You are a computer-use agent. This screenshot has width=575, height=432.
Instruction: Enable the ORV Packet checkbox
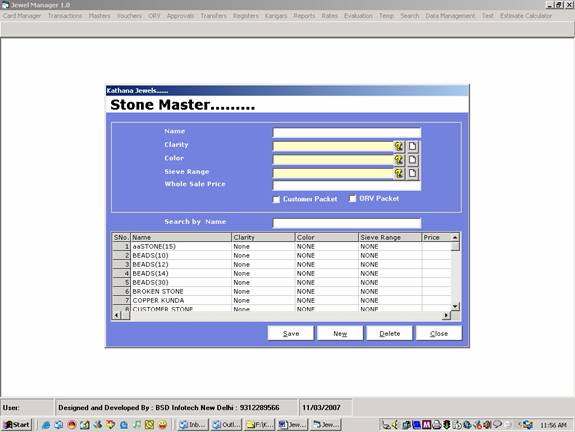[352, 199]
